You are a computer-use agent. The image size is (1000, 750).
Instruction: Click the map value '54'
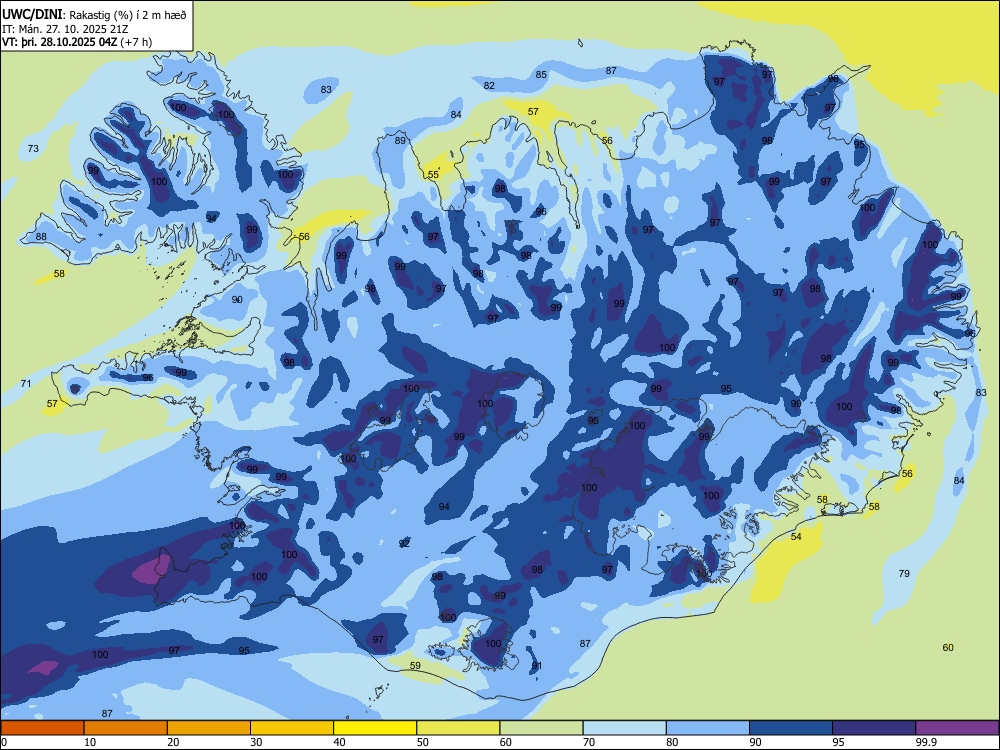[x=797, y=536]
